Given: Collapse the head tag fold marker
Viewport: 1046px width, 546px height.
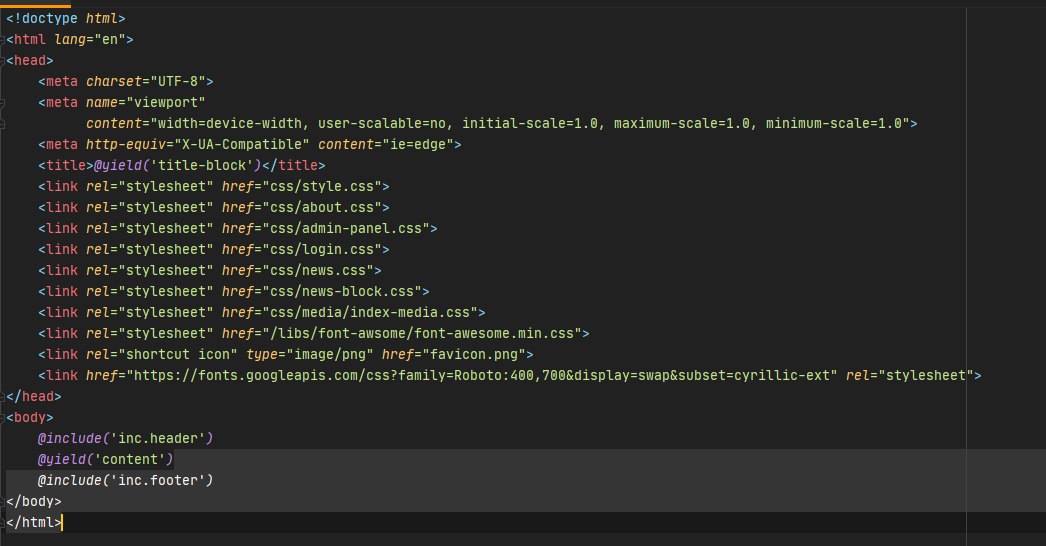Looking at the screenshot, I should tap(3, 61).
